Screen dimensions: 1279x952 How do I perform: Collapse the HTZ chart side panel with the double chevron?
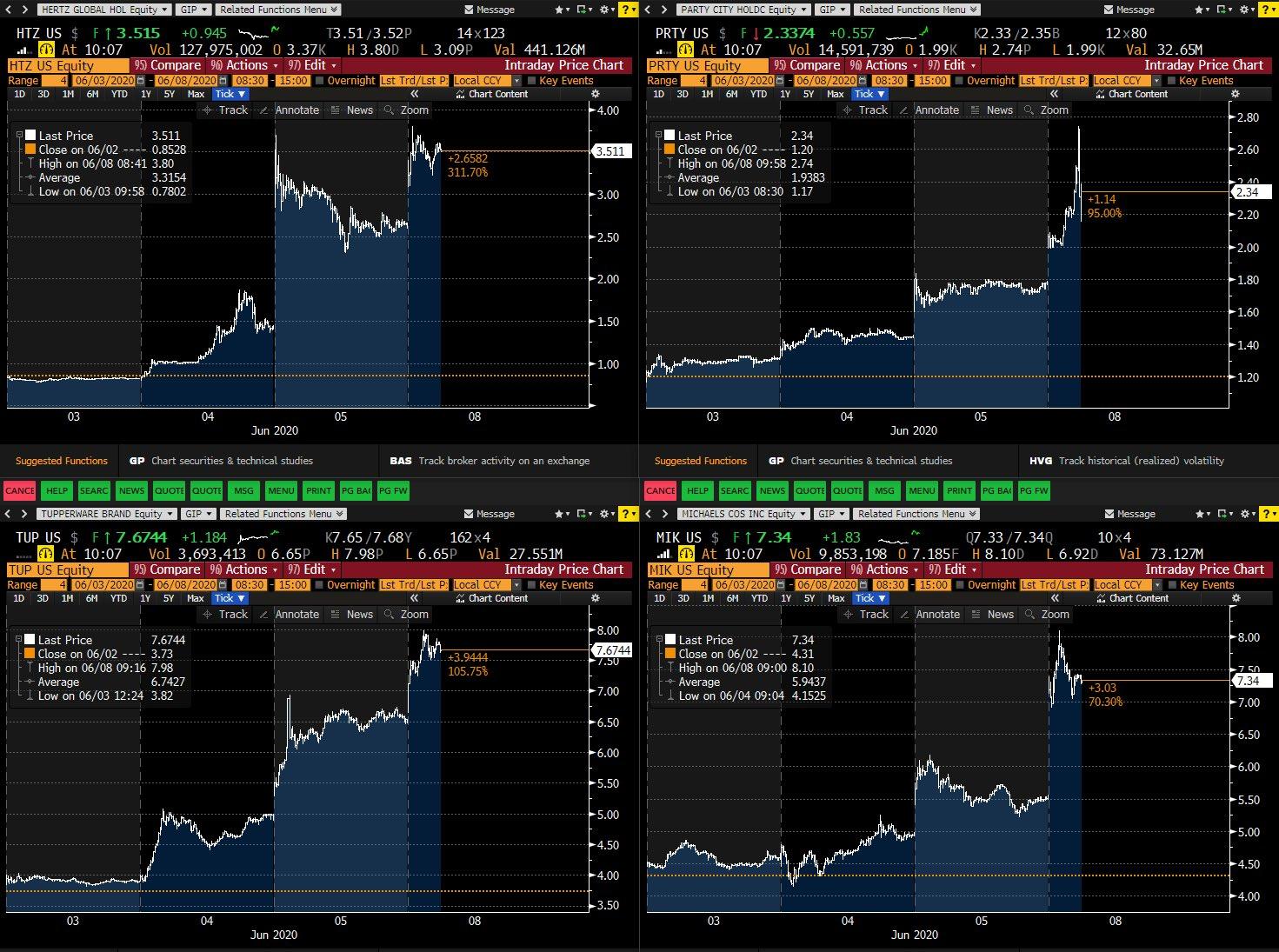[x=415, y=94]
